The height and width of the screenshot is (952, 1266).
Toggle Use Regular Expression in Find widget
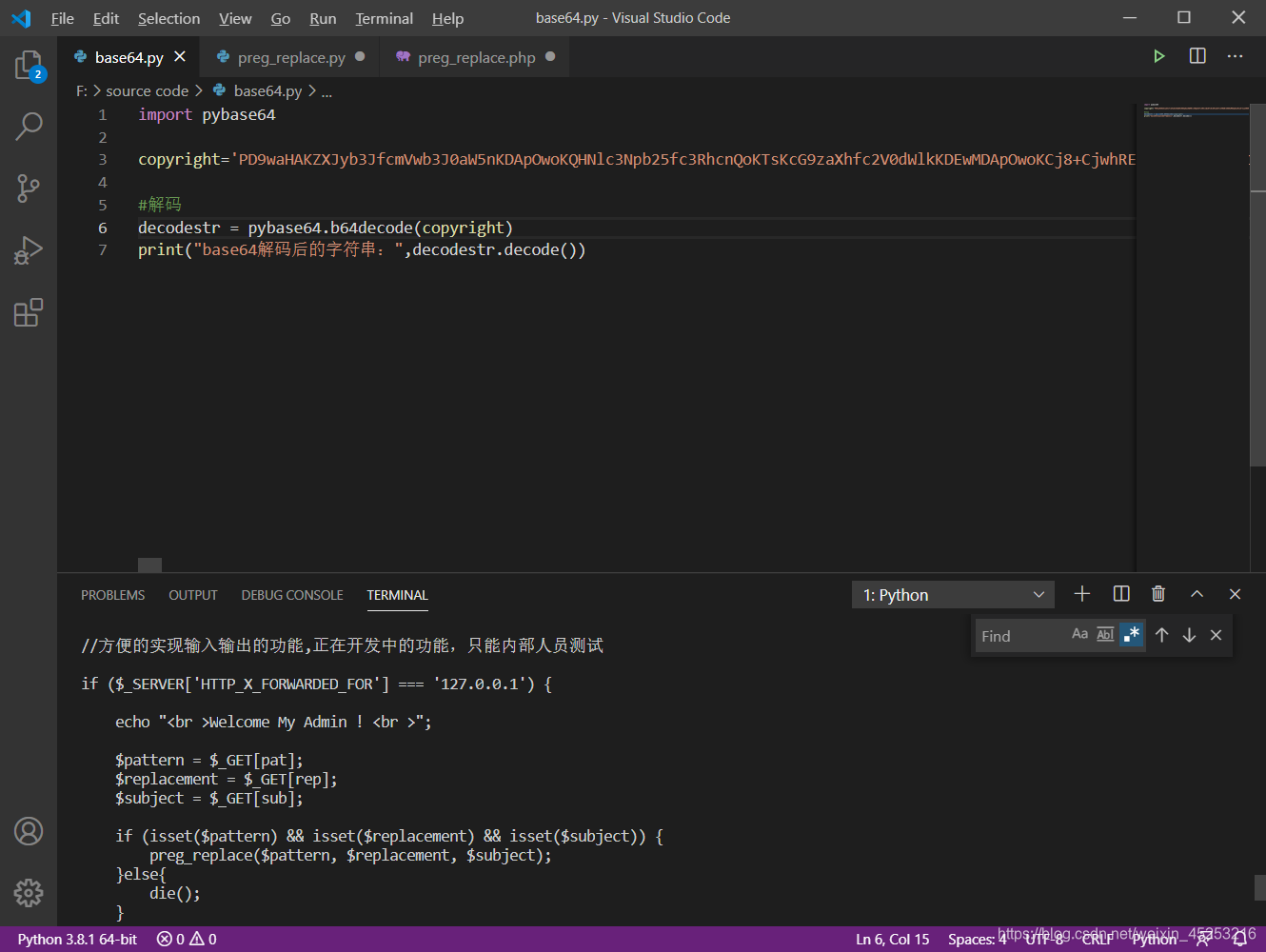point(1131,634)
